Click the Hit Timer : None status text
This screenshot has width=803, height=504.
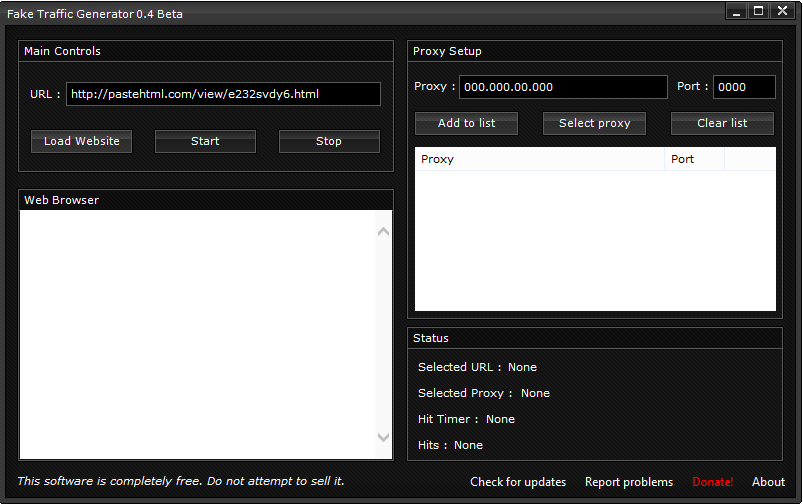[x=467, y=419]
